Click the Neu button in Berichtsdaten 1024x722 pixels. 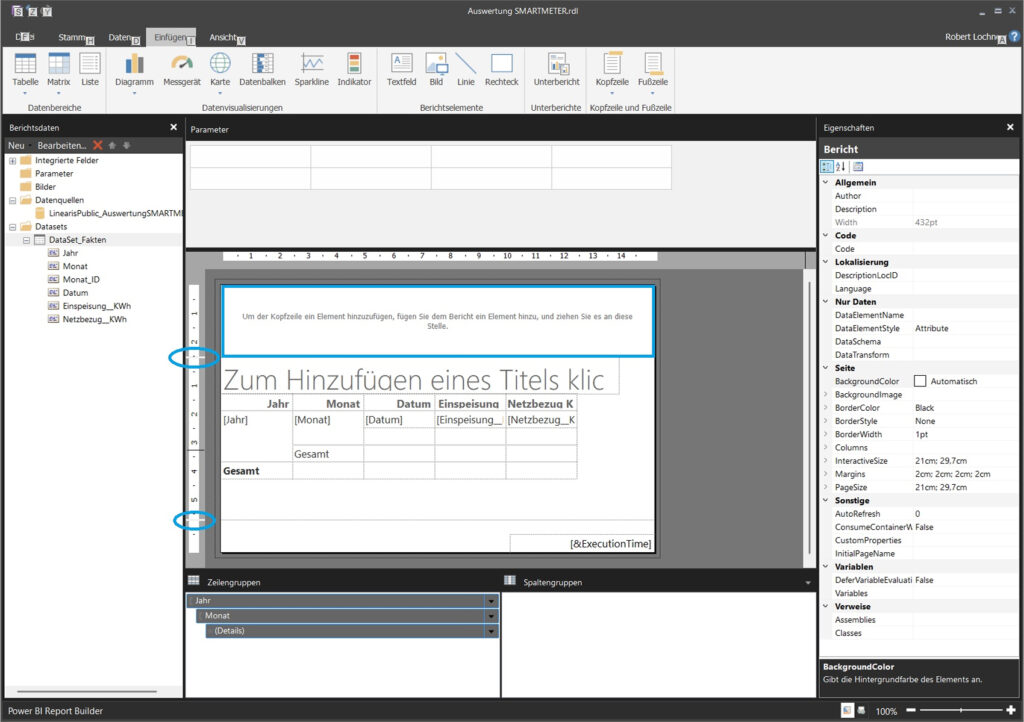pyautogui.click(x=17, y=146)
